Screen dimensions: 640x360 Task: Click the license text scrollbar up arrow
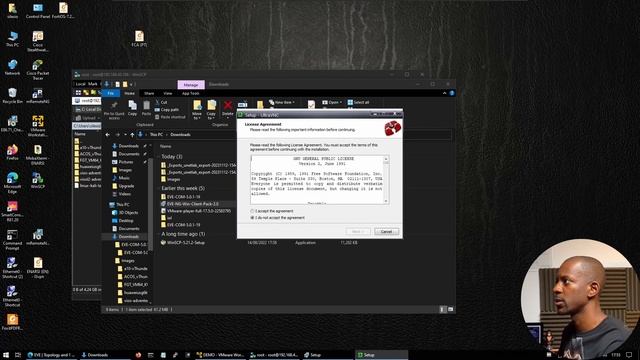tap(386, 158)
